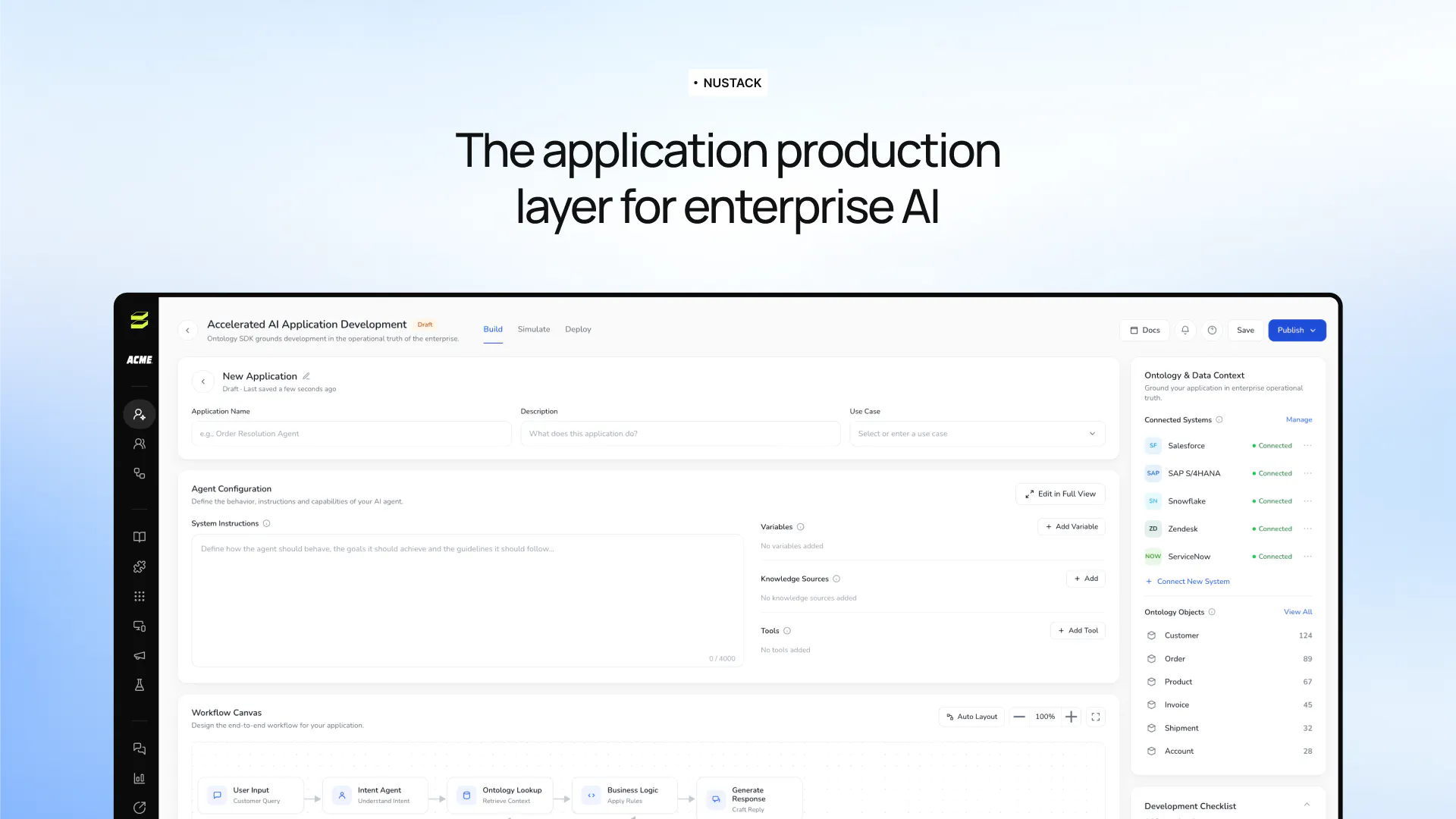
Task: Click the Save button
Action: pos(1245,330)
